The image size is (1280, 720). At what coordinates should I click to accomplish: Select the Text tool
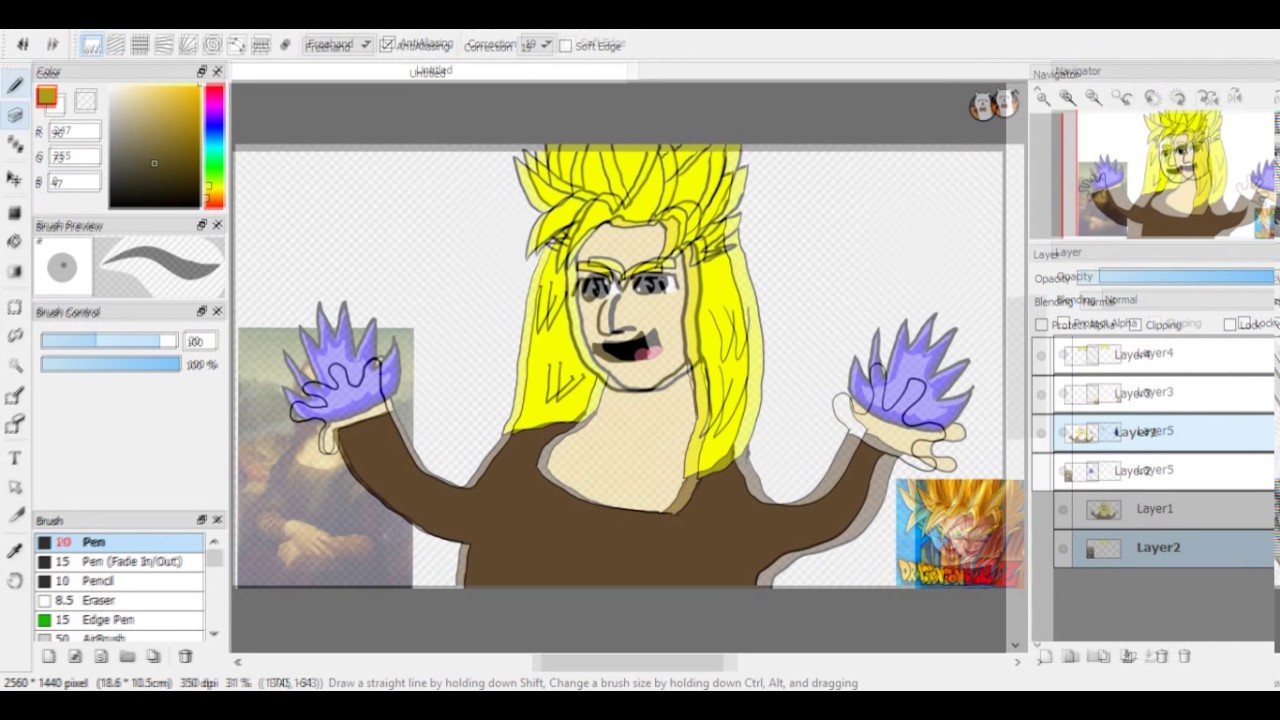point(15,458)
